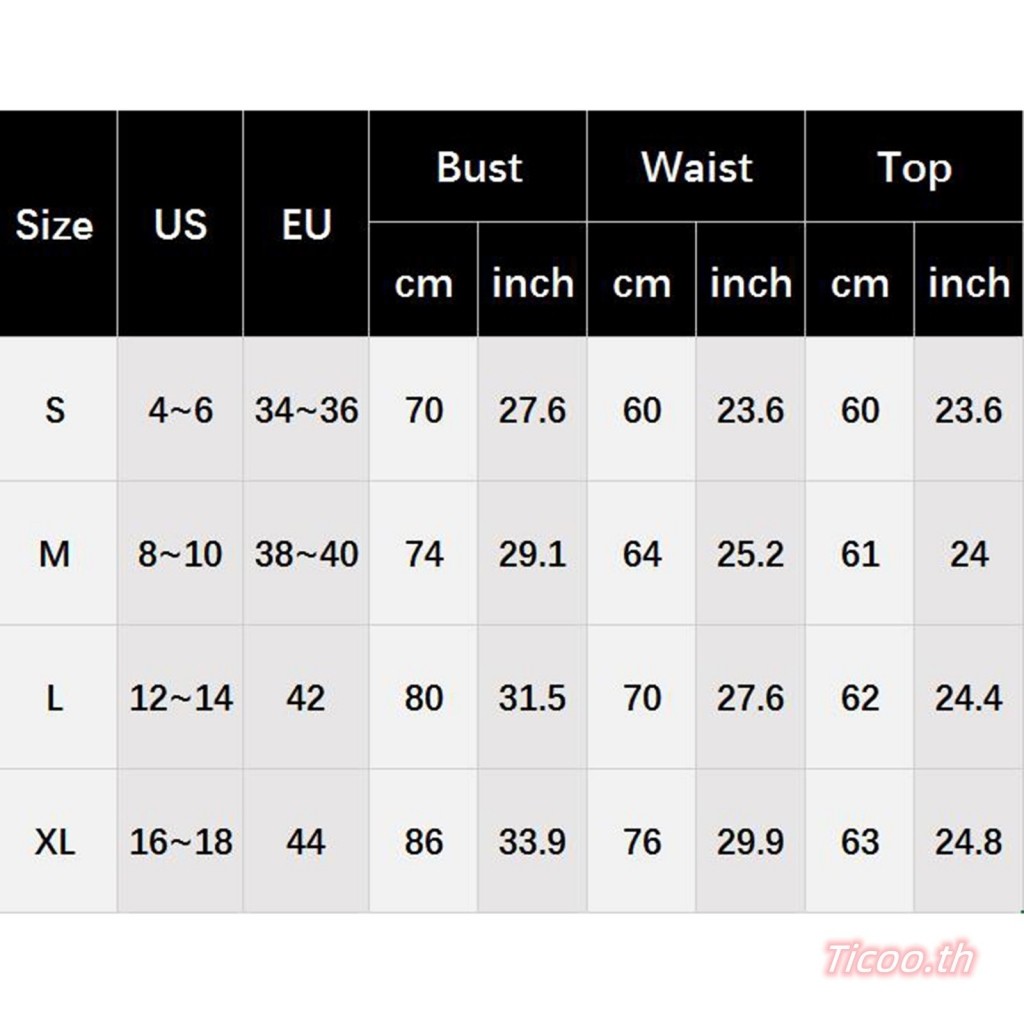This screenshot has height=1024, width=1024.
Task: Select the 12~14 US size cell
Action: tap(180, 697)
